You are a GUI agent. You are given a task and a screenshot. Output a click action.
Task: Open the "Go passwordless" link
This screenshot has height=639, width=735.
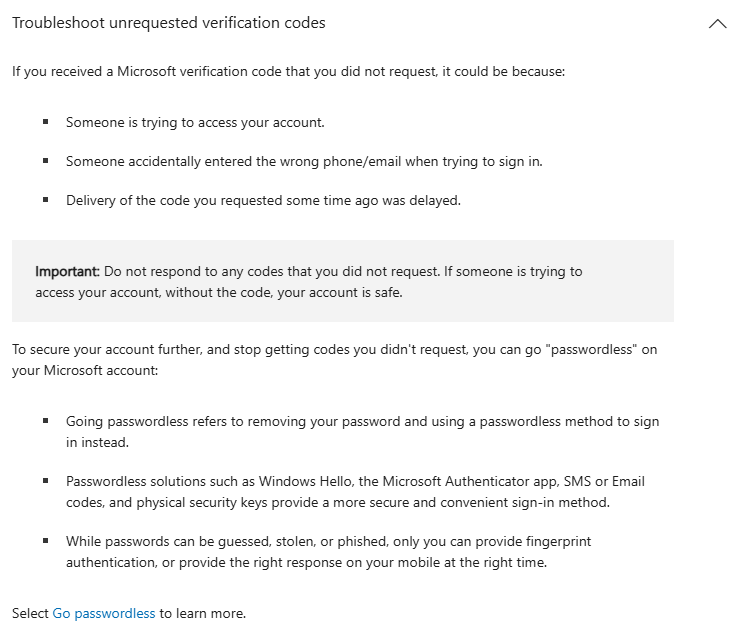click(x=104, y=613)
